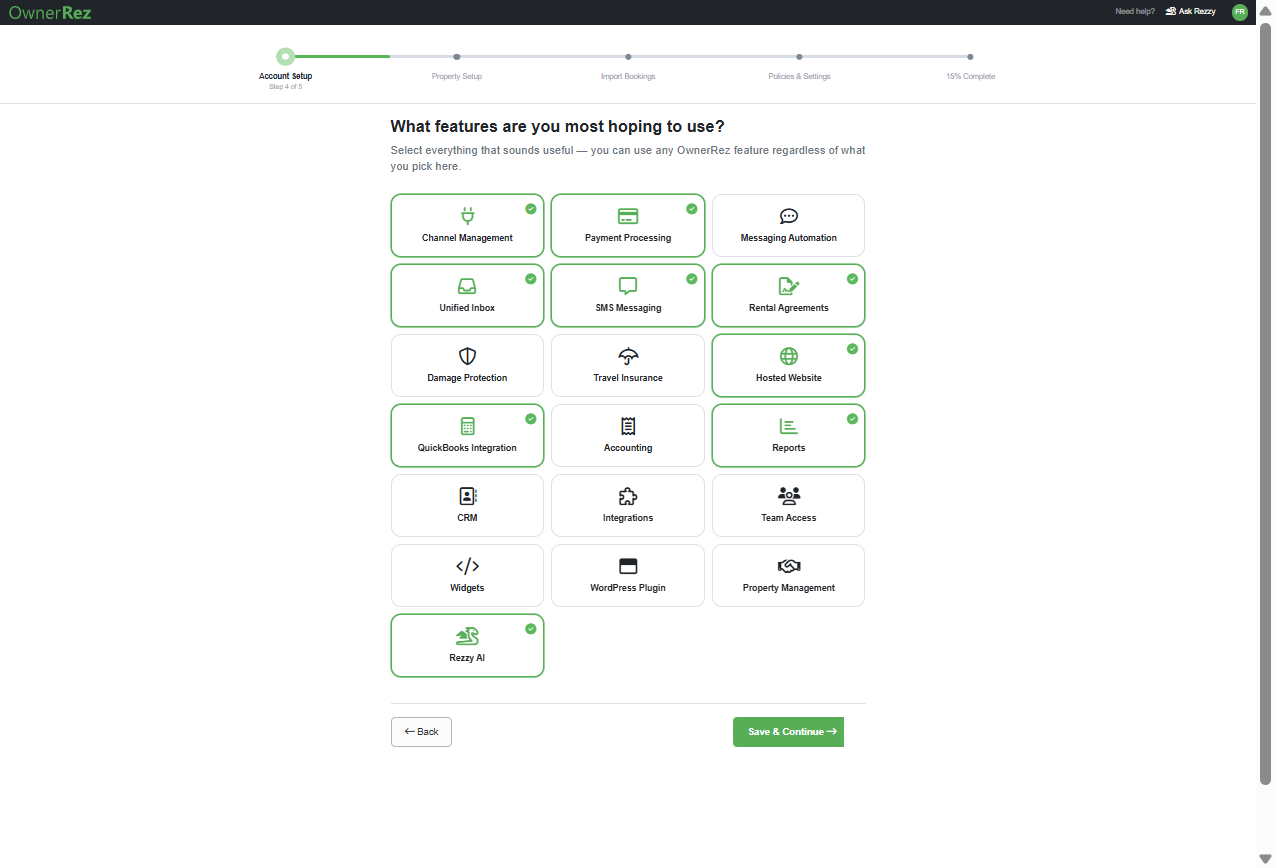The width and height of the screenshot is (1275, 868).
Task: Go to the Property Setup step
Action: pos(457,76)
